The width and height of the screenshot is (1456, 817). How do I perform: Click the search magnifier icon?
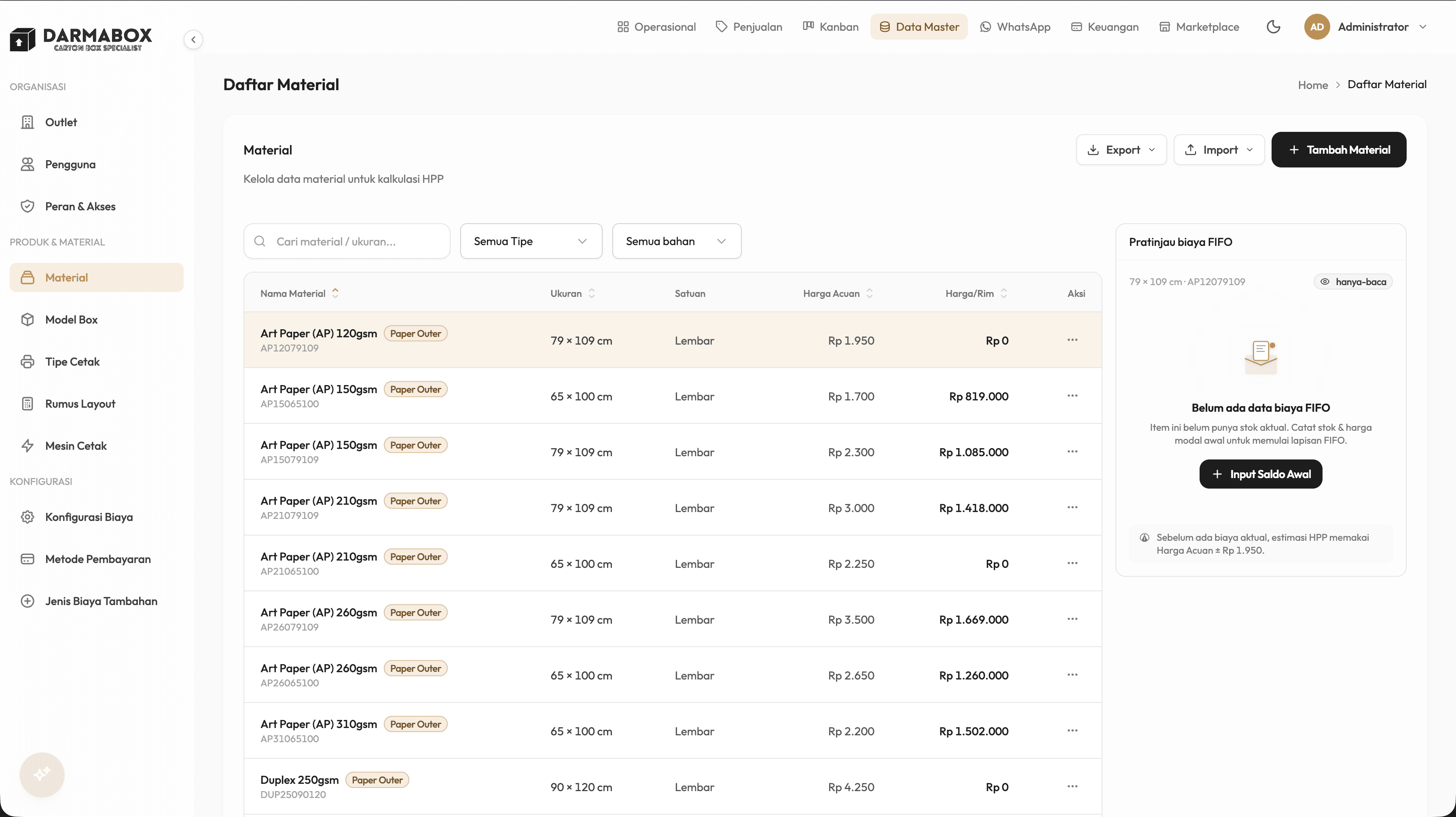tap(260, 241)
